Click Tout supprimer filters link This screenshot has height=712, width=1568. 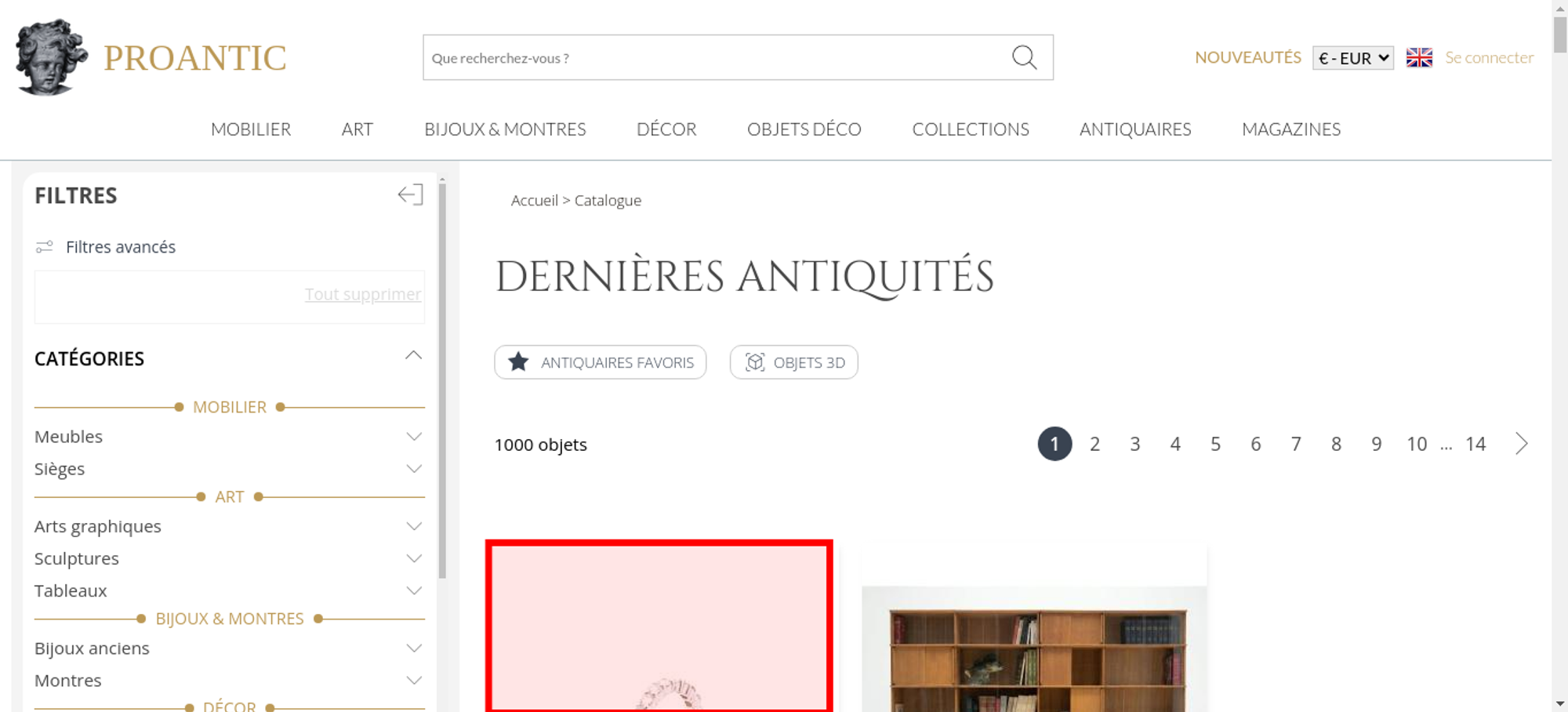click(362, 294)
